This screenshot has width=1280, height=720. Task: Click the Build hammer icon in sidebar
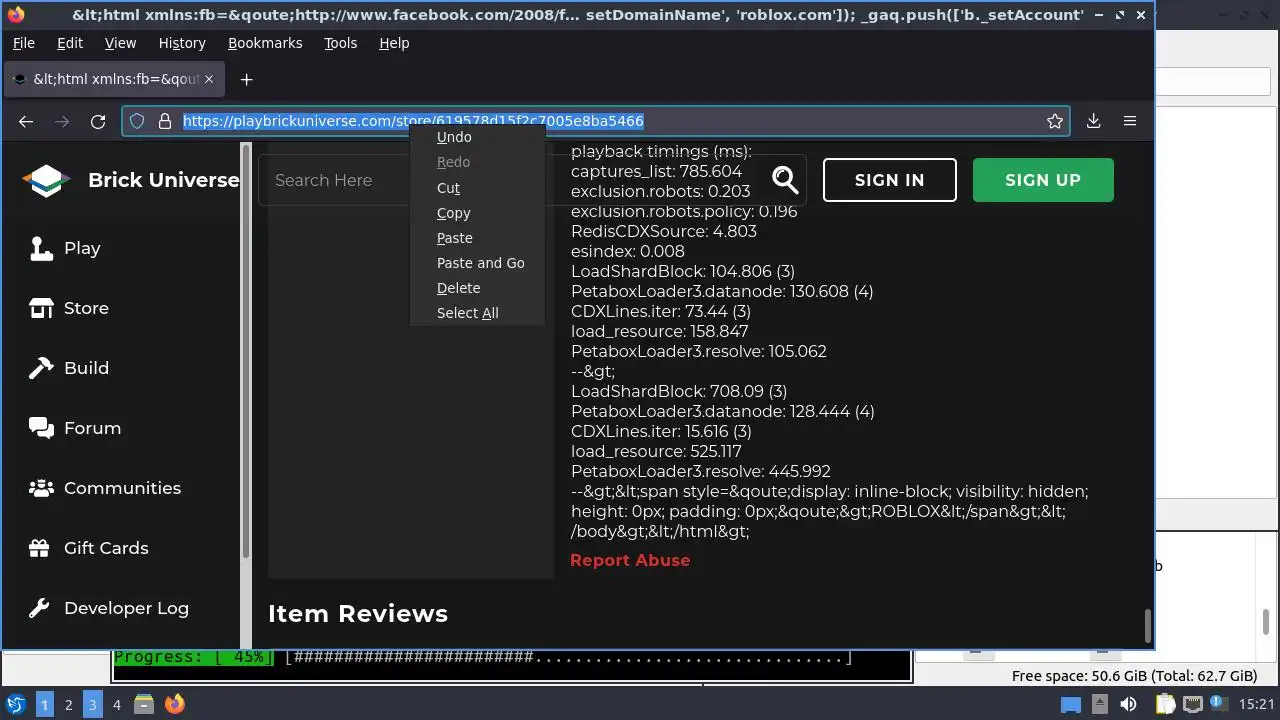click(x=41, y=368)
